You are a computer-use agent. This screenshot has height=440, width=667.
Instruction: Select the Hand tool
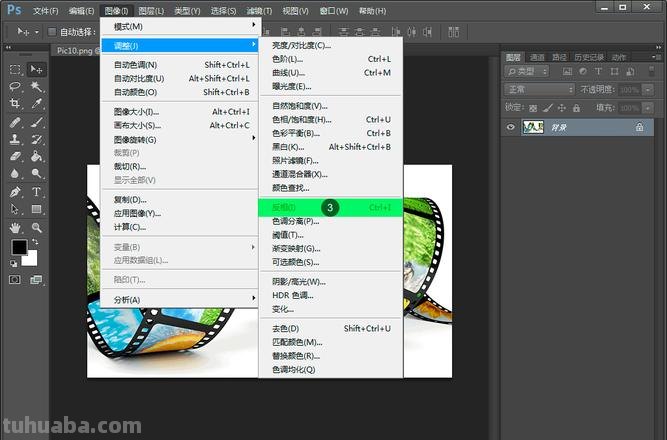[15, 228]
